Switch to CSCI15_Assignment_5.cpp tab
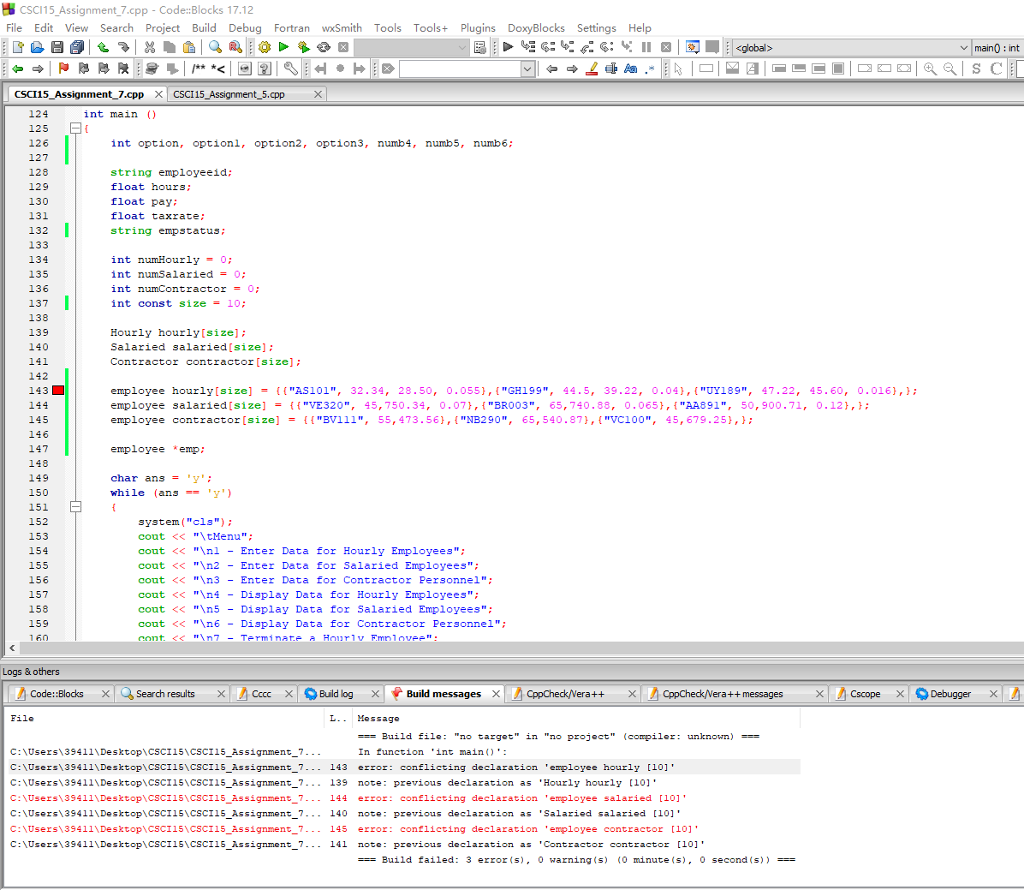Image resolution: width=1024 pixels, height=890 pixels. pyautogui.click(x=229, y=94)
